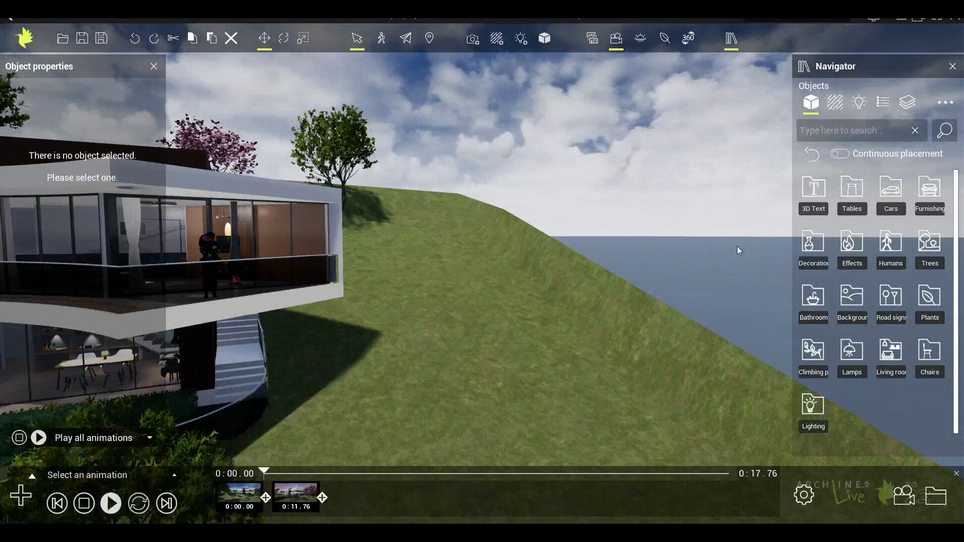Image resolution: width=964 pixels, height=542 pixels.
Task: Open the Lighting object folder
Action: 813,412
